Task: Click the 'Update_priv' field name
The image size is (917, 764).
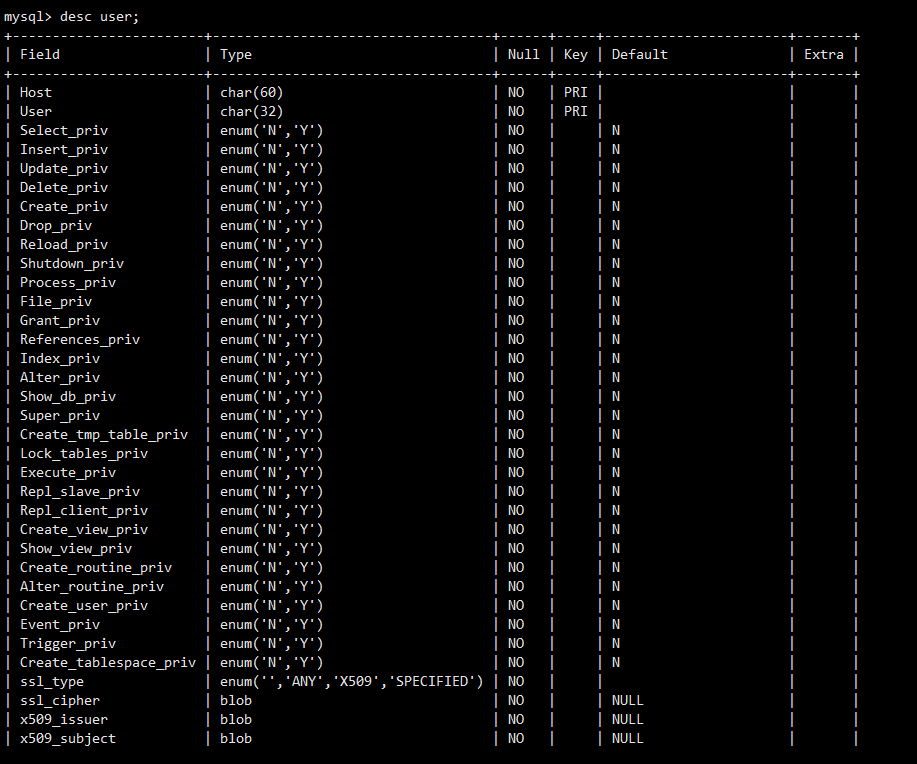Action: point(64,168)
